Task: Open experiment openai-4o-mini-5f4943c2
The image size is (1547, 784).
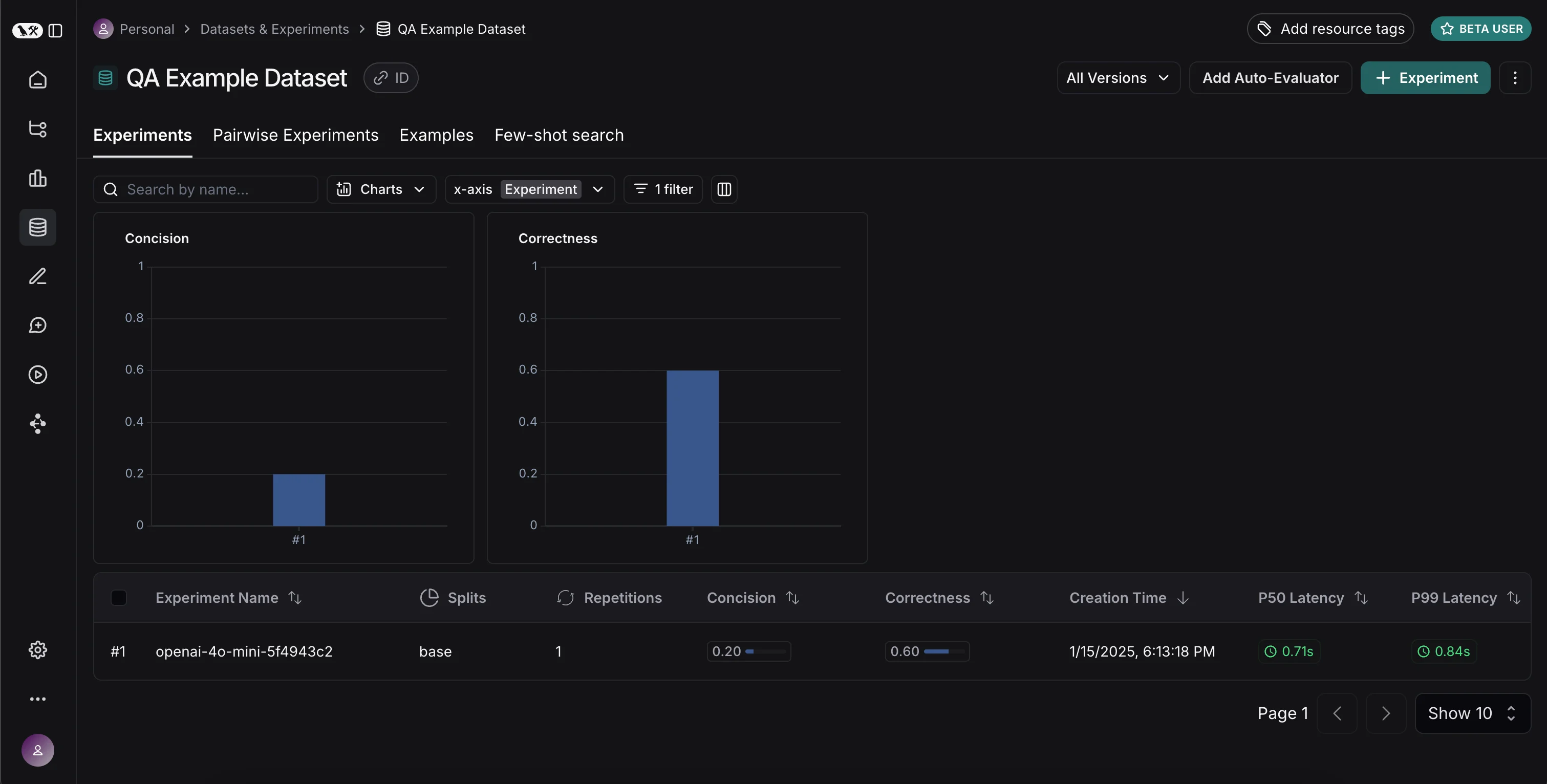Action: tap(244, 651)
